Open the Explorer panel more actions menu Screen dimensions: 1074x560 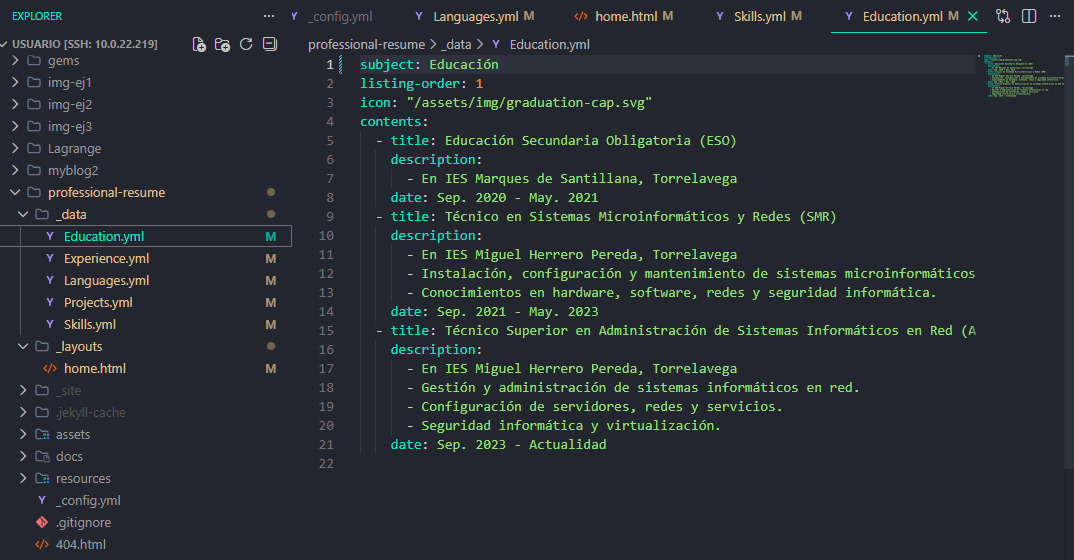click(268, 16)
